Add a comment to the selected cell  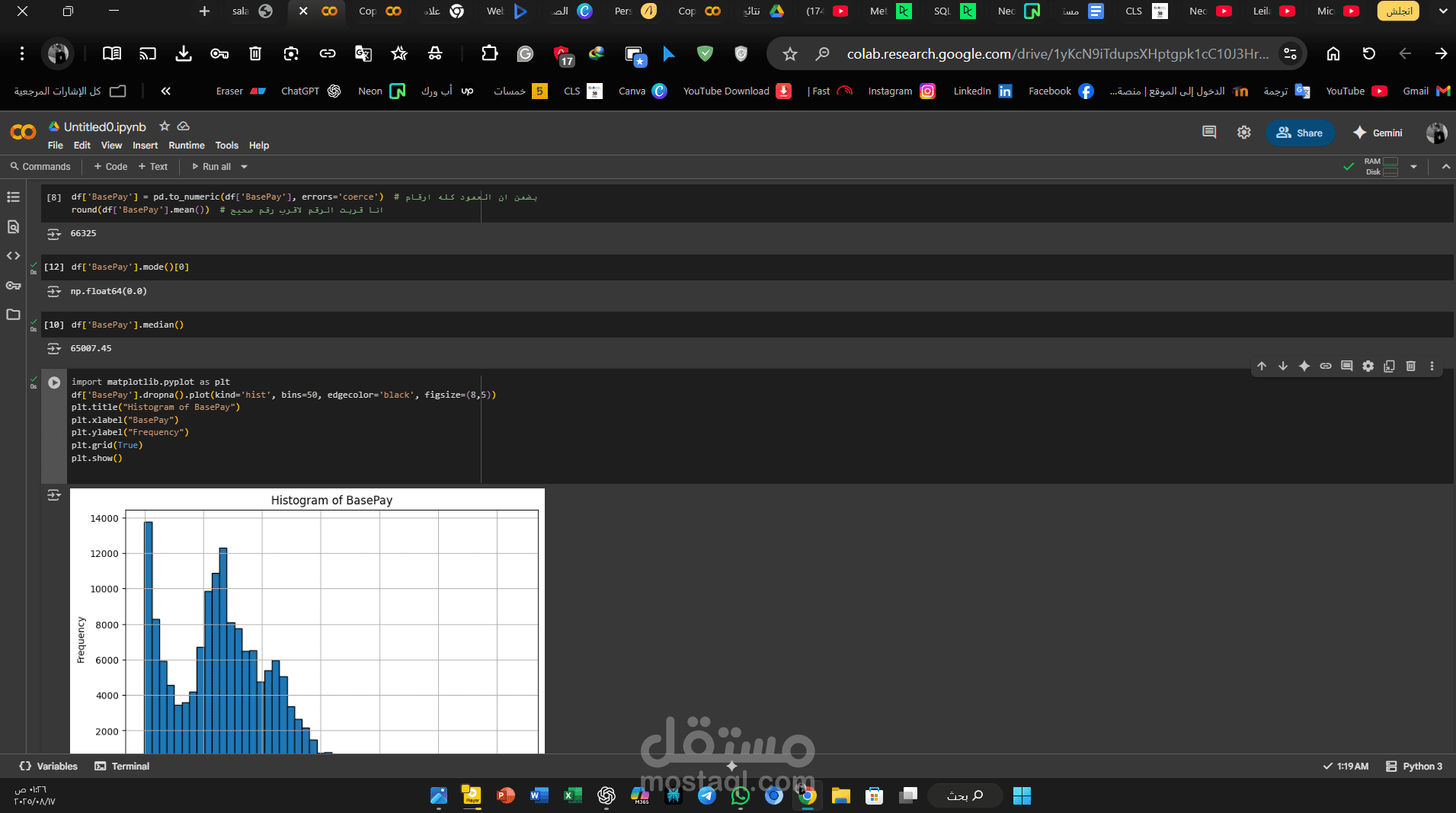click(1347, 366)
